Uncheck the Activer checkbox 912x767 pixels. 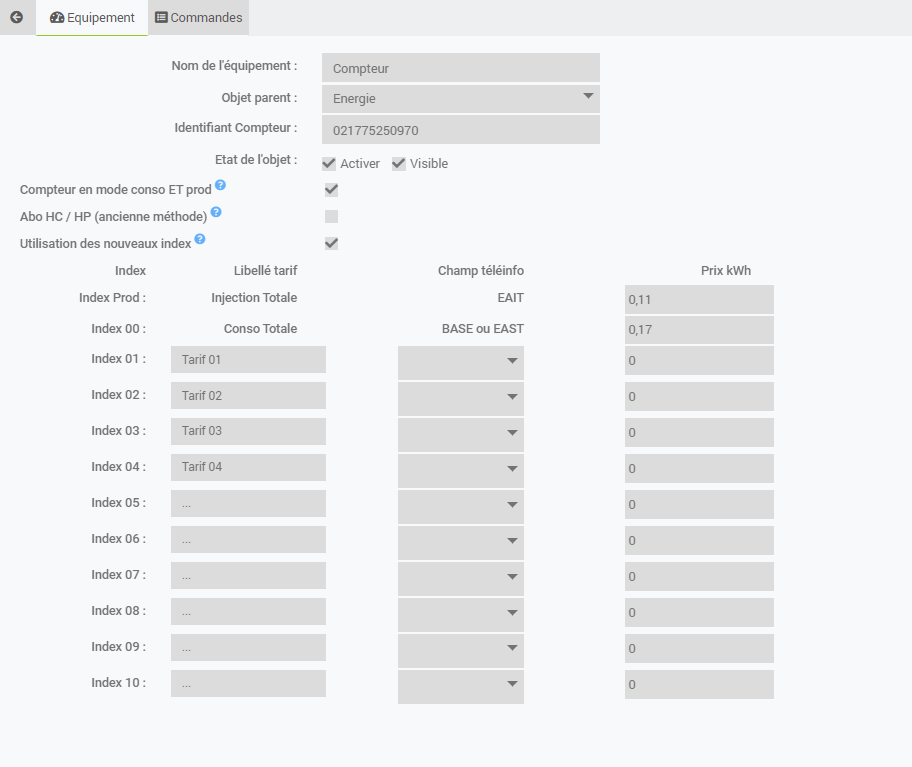(x=329, y=164)
